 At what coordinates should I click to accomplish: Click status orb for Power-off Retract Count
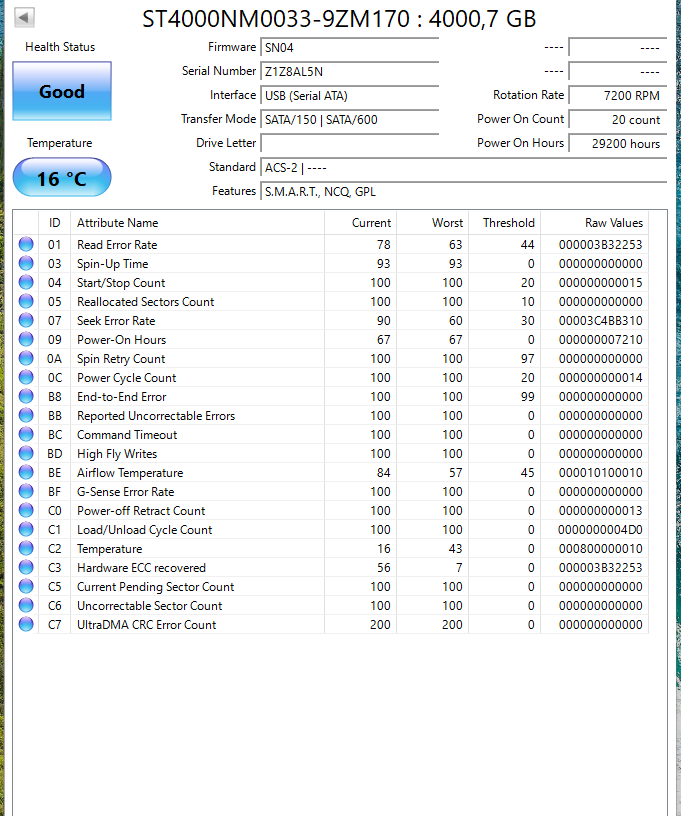[26, 510]
